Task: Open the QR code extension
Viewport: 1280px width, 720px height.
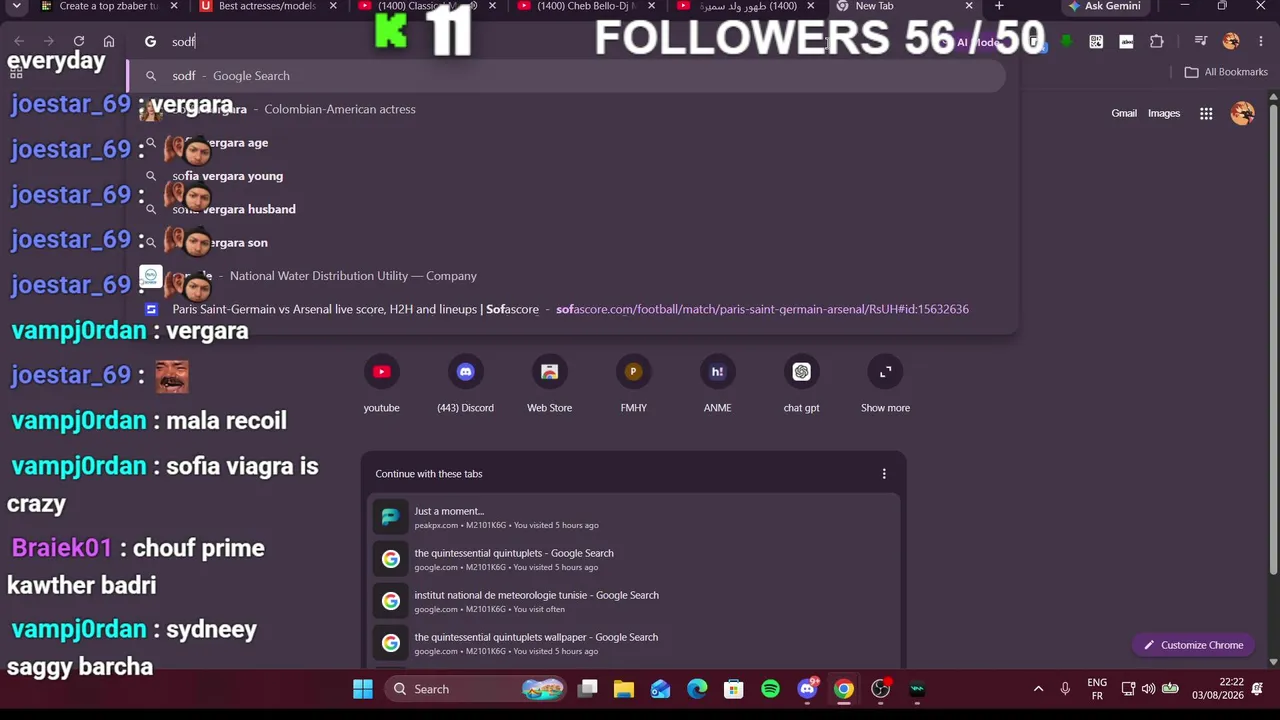Action: tap(1096, 42)
